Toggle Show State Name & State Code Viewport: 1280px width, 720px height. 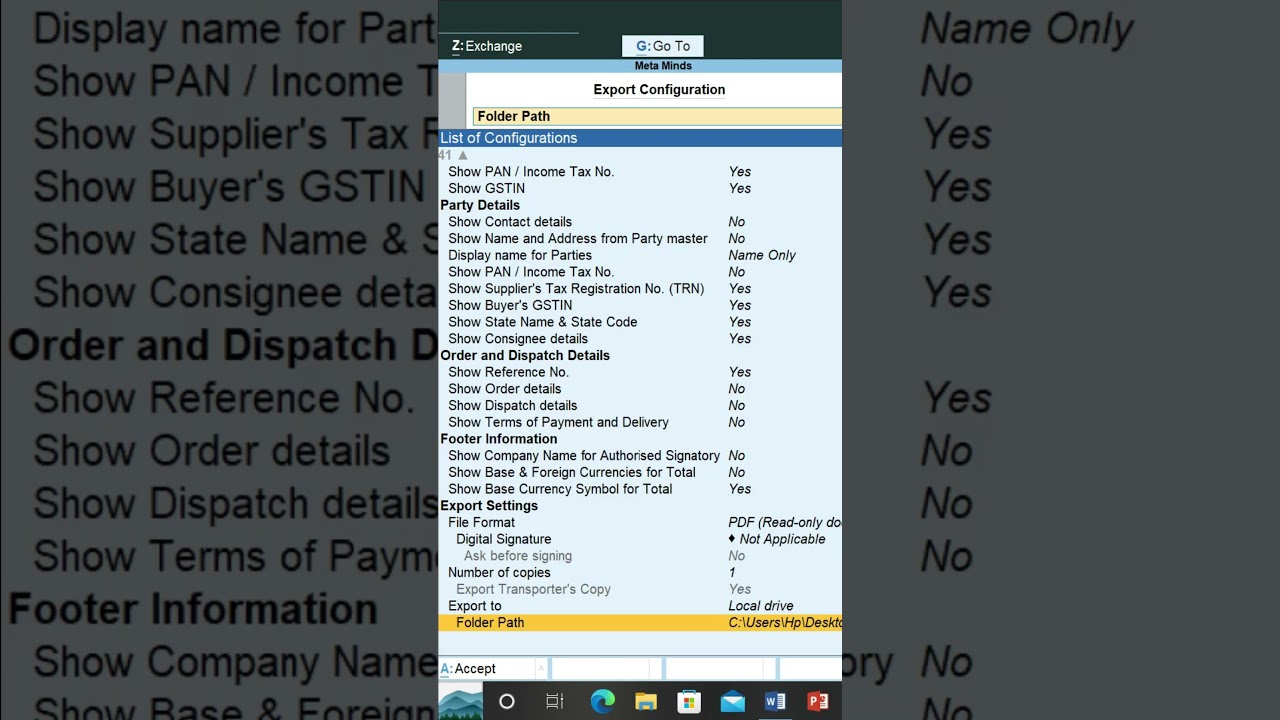click(640, 322)
